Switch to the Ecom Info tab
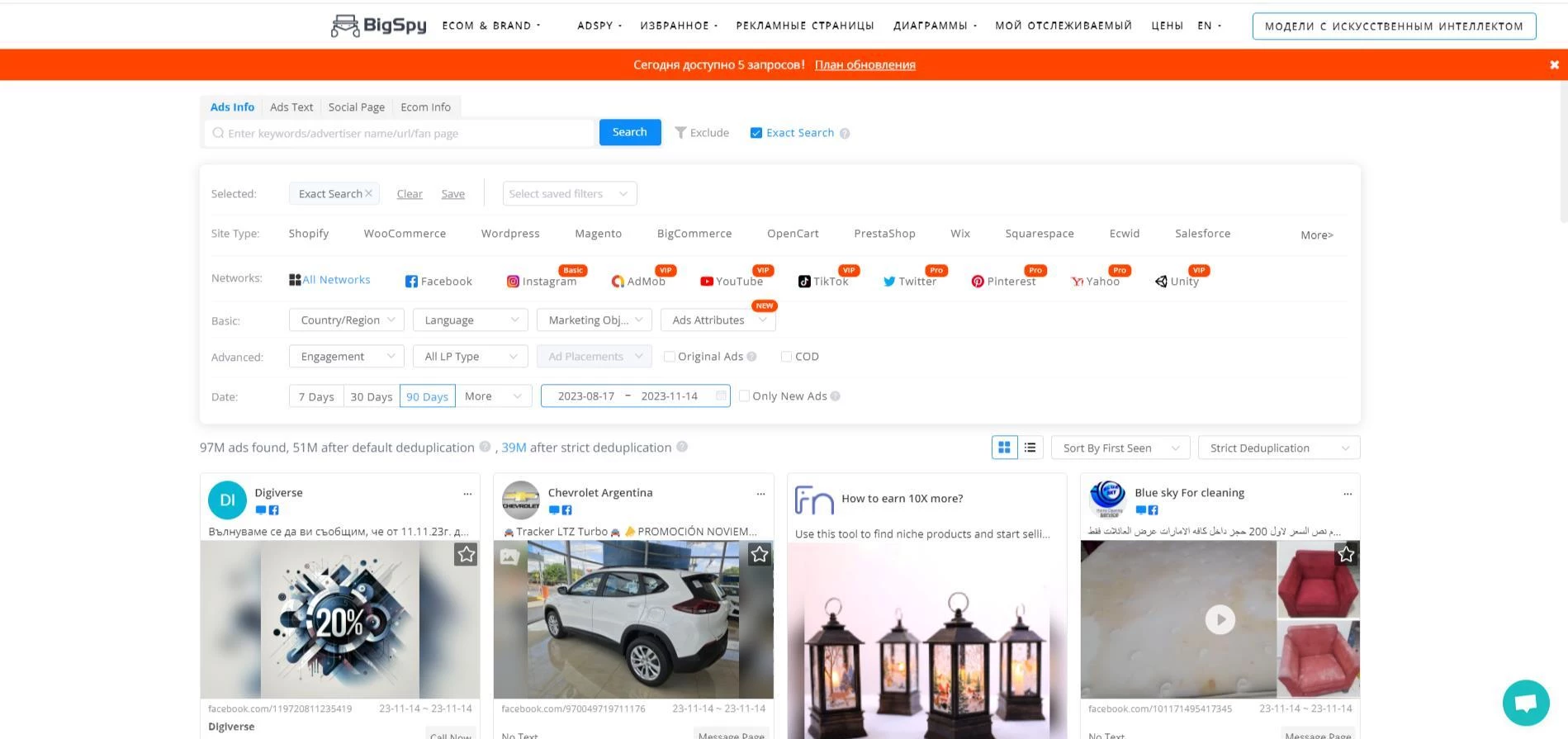This screenshot has width=1568, height=739. pos(426,107)
